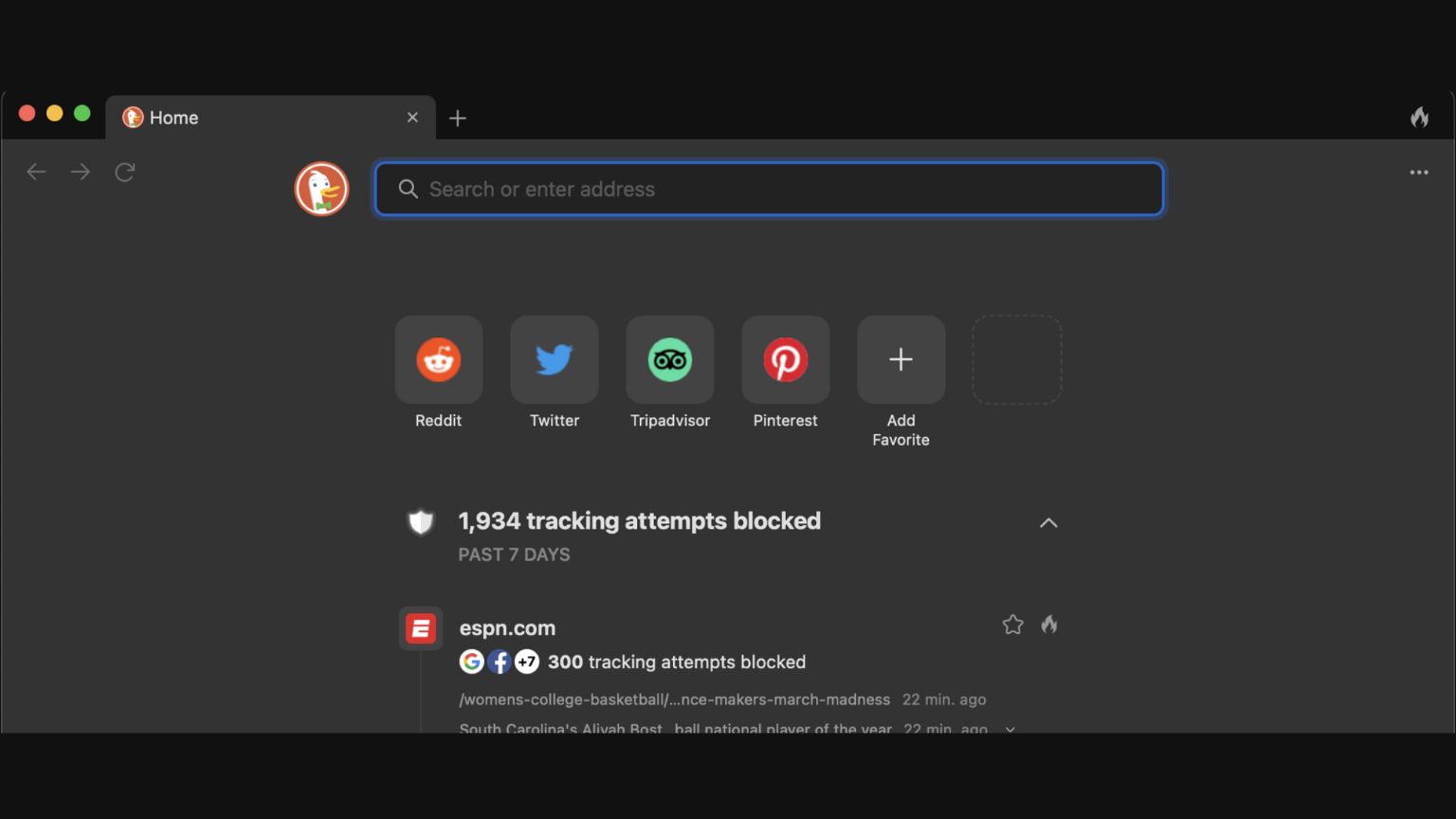
Task: Open the womens-college-basketball history link
Action: 675,700
